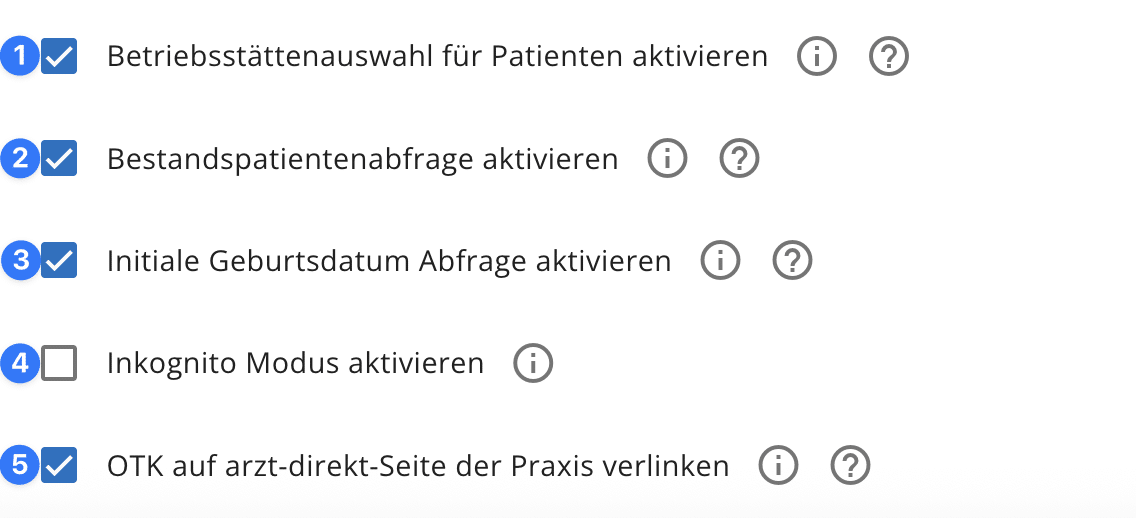Disable Bestandspatientenabfrage aktivieren checkbox
1136x518 pixels.
coord(60,160)
